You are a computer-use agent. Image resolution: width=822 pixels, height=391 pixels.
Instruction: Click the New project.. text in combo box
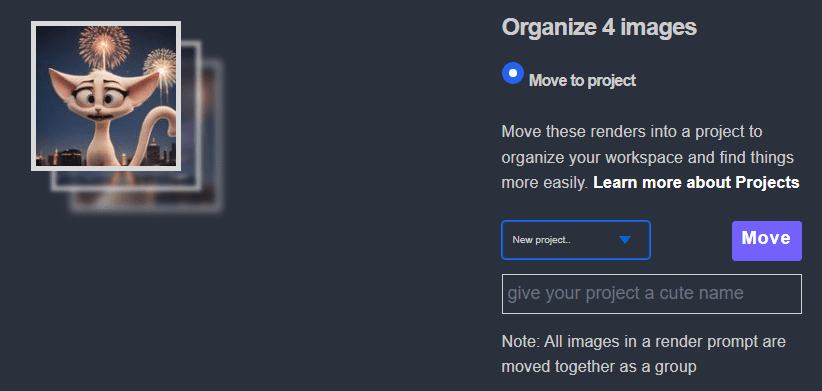point(541,240)
